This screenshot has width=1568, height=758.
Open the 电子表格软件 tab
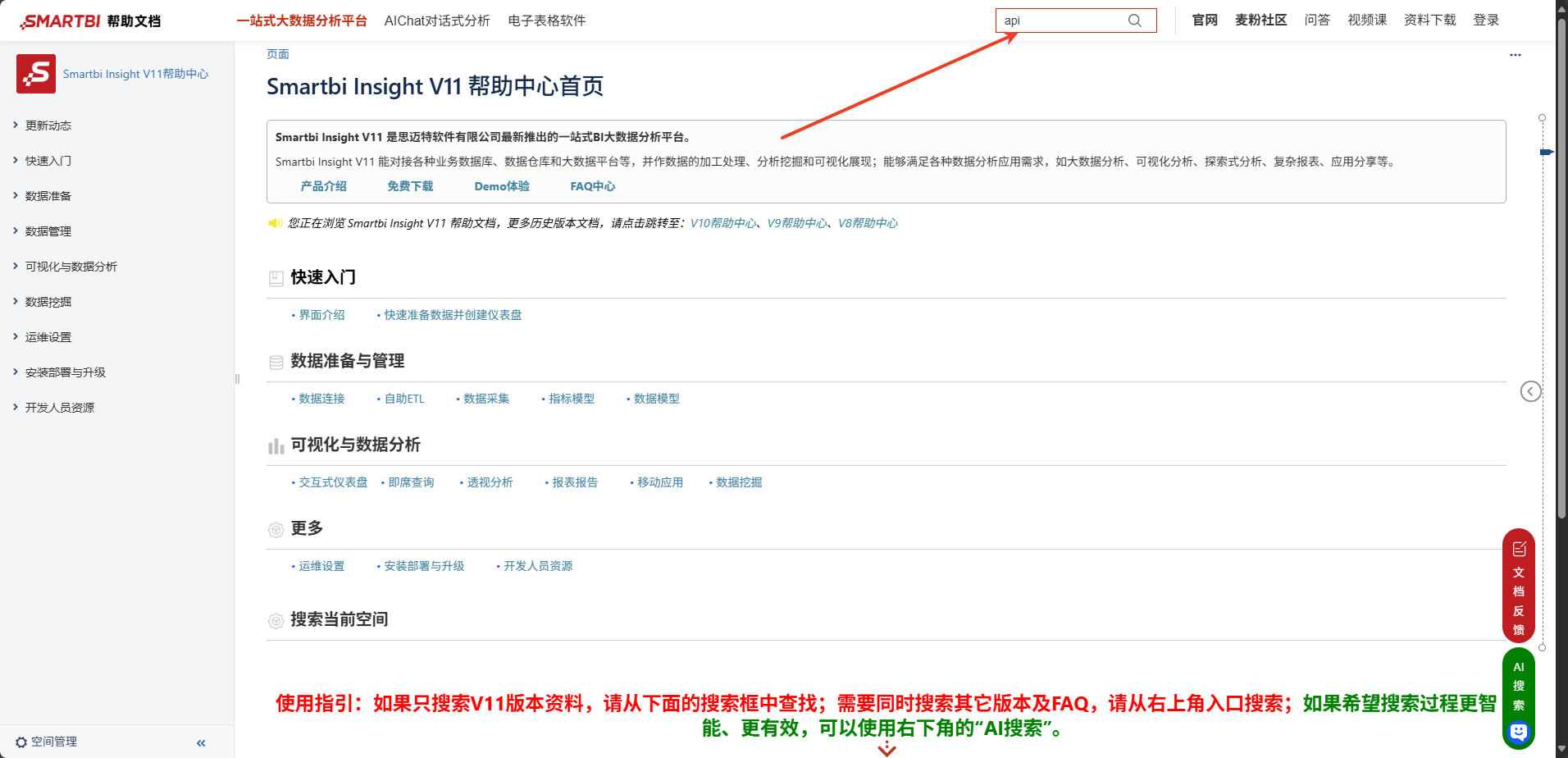(x=547, y=21)
